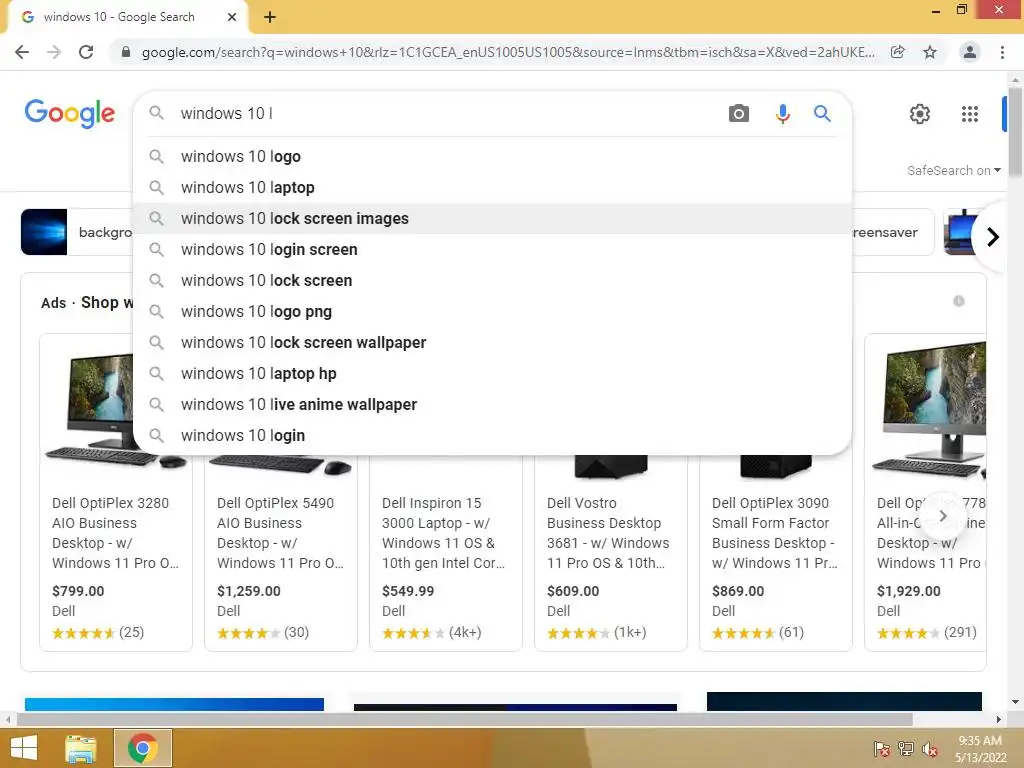The width and height of the screenshot is (1024, 768).
Task: Open File Explorer from the taskbar
Action: [x=81, y=748]
